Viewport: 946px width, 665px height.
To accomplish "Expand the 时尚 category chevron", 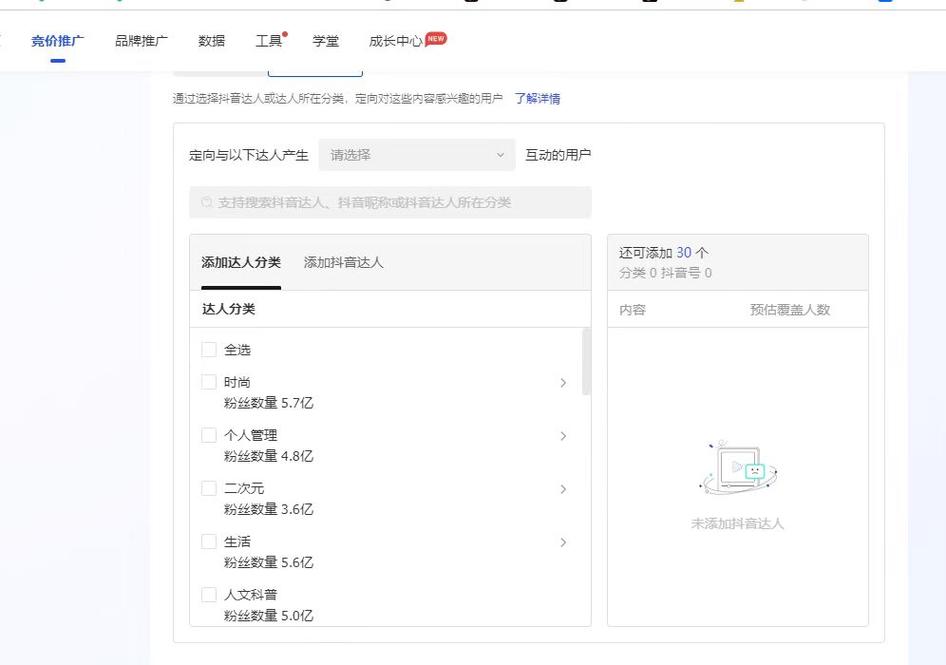I will [563, 383].
